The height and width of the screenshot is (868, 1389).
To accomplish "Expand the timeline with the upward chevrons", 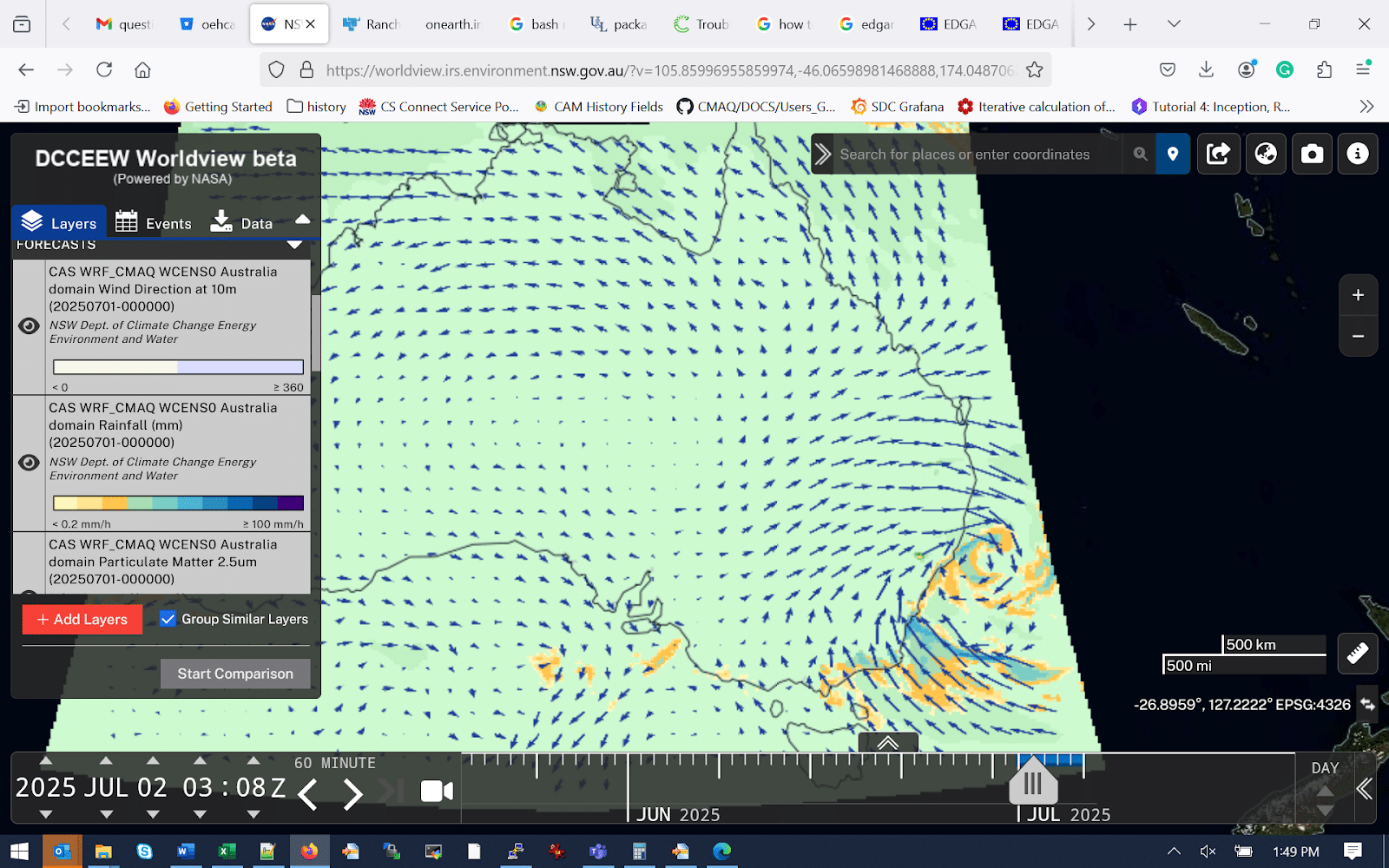I will click(x=888, y=743).
